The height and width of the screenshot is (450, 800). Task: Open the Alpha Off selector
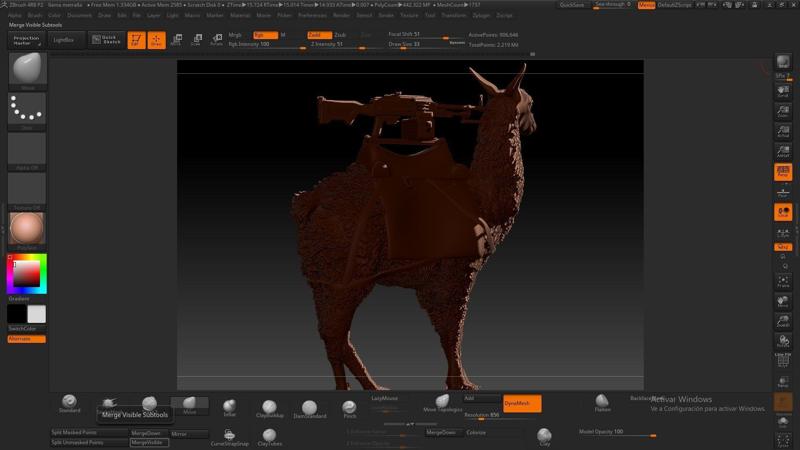click(x=27, y=150)
